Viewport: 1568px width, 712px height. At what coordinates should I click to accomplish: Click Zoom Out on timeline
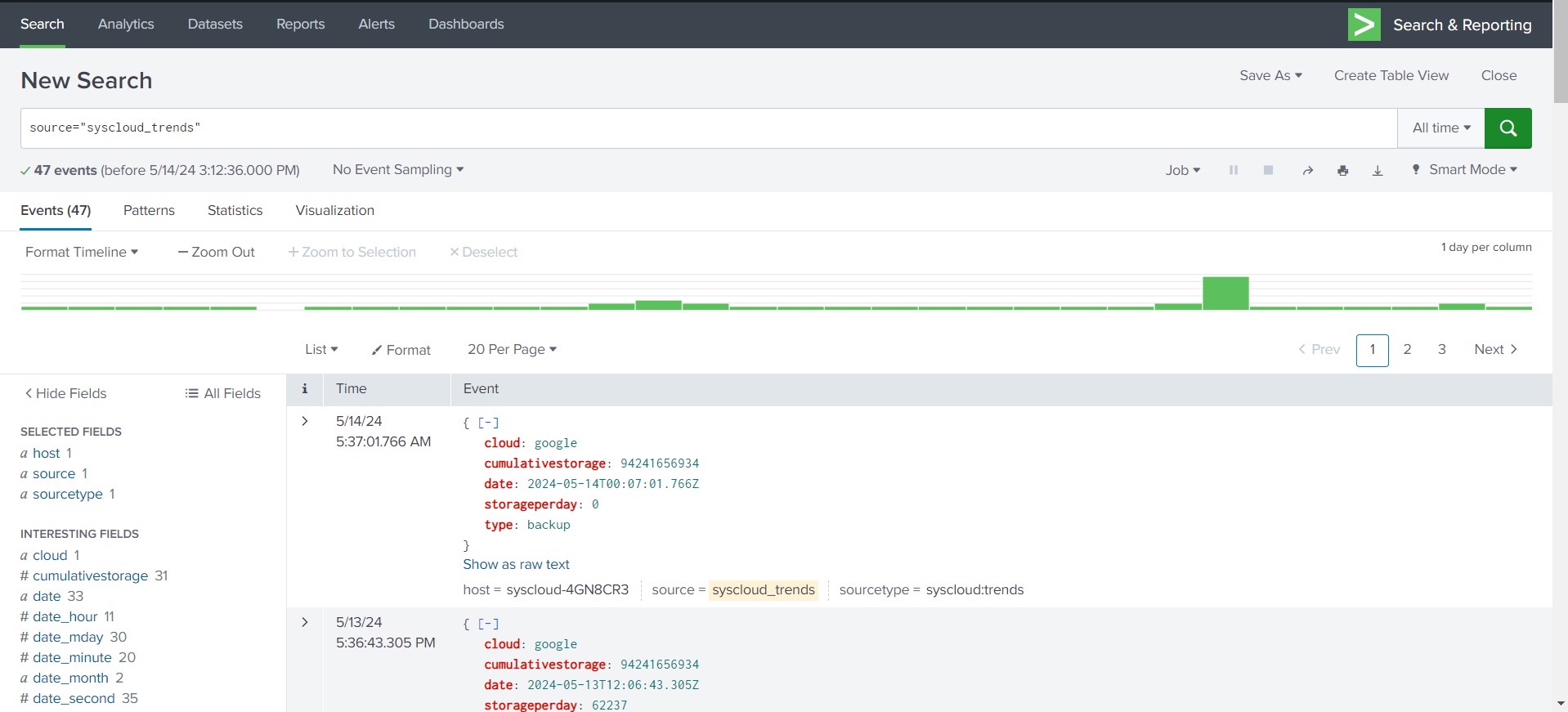[217, 252]
